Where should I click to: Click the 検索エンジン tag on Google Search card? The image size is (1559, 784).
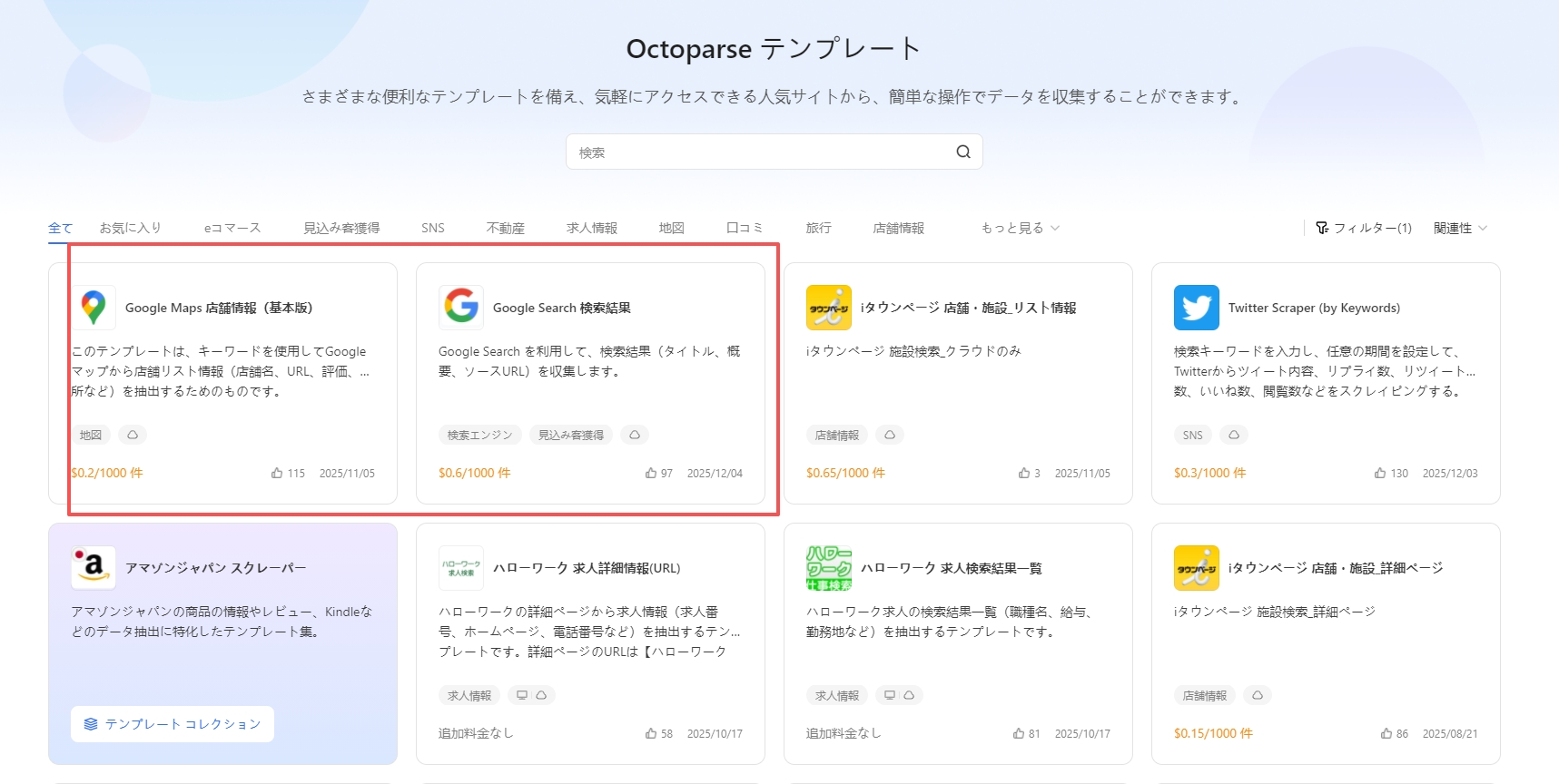pyautogui.click(x=479, y=436)
